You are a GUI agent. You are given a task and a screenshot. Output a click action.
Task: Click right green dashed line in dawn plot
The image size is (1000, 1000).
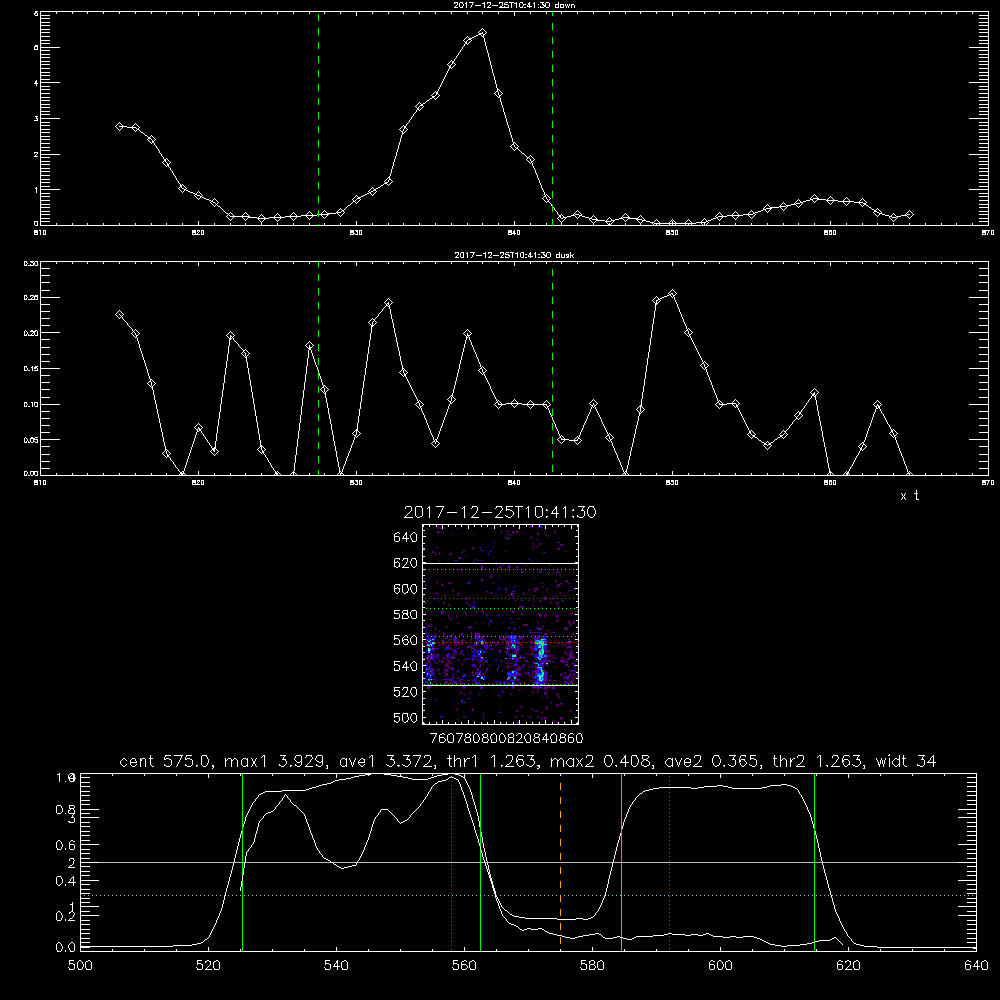point(552,118)
